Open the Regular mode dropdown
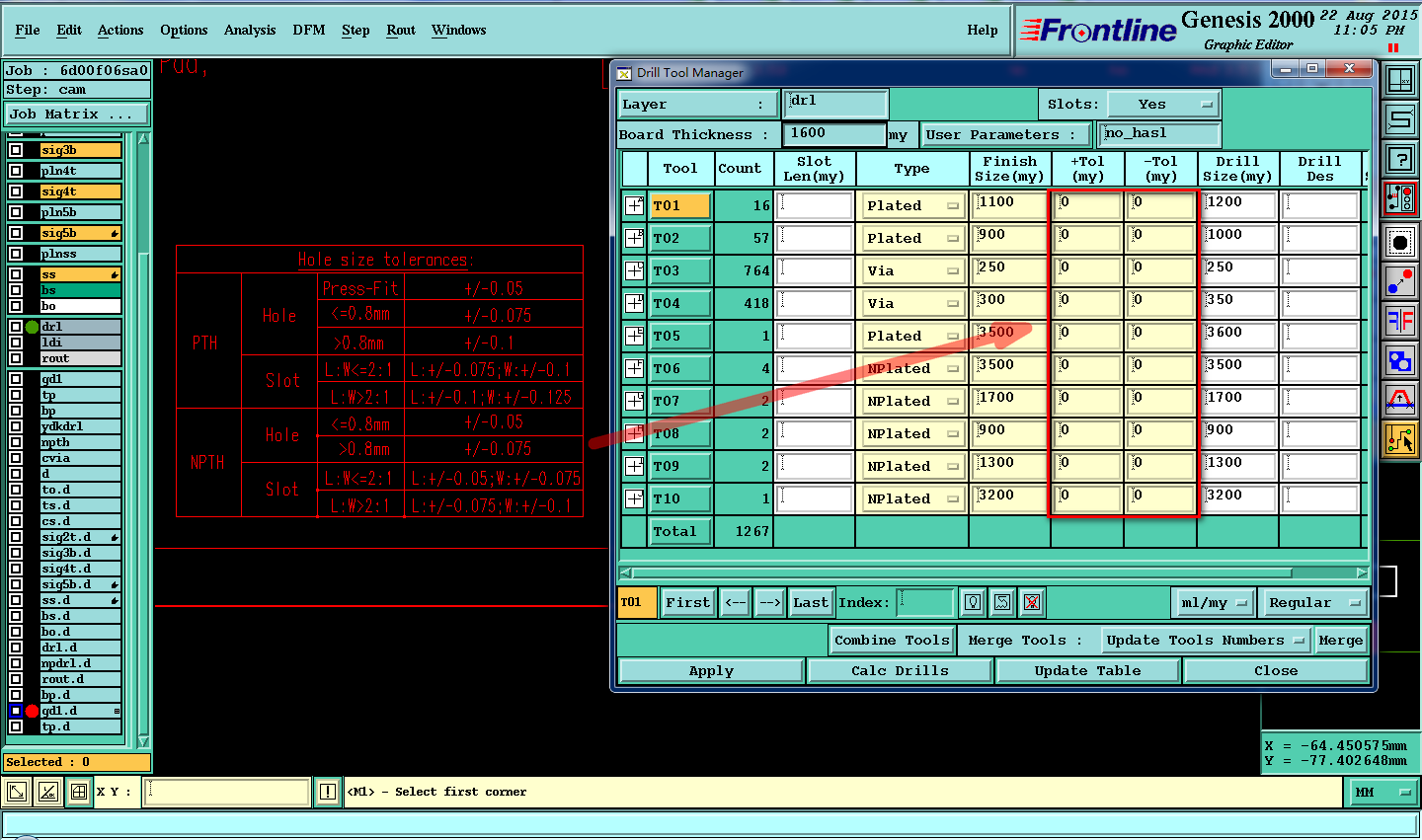Screen dimensions: 1422x840 click(x=1313, y=602)
